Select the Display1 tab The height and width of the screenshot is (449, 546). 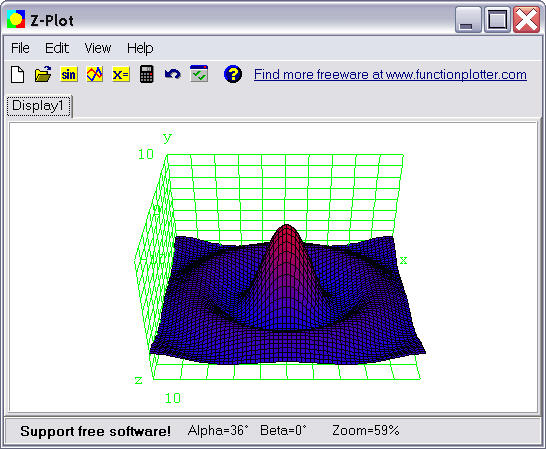(38, 106)
